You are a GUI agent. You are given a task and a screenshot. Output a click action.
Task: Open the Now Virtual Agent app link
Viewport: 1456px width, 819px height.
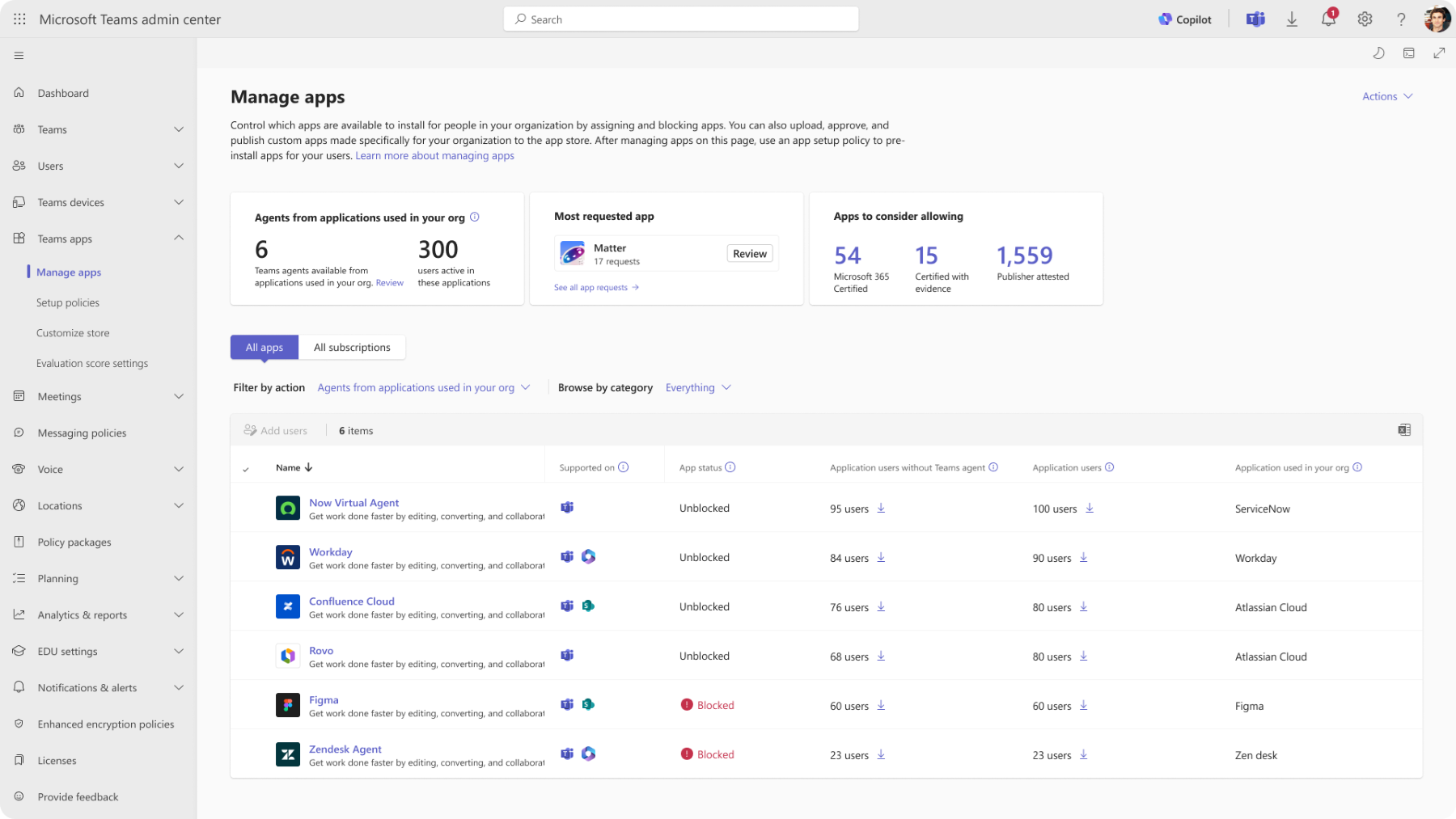coord(354,503)
